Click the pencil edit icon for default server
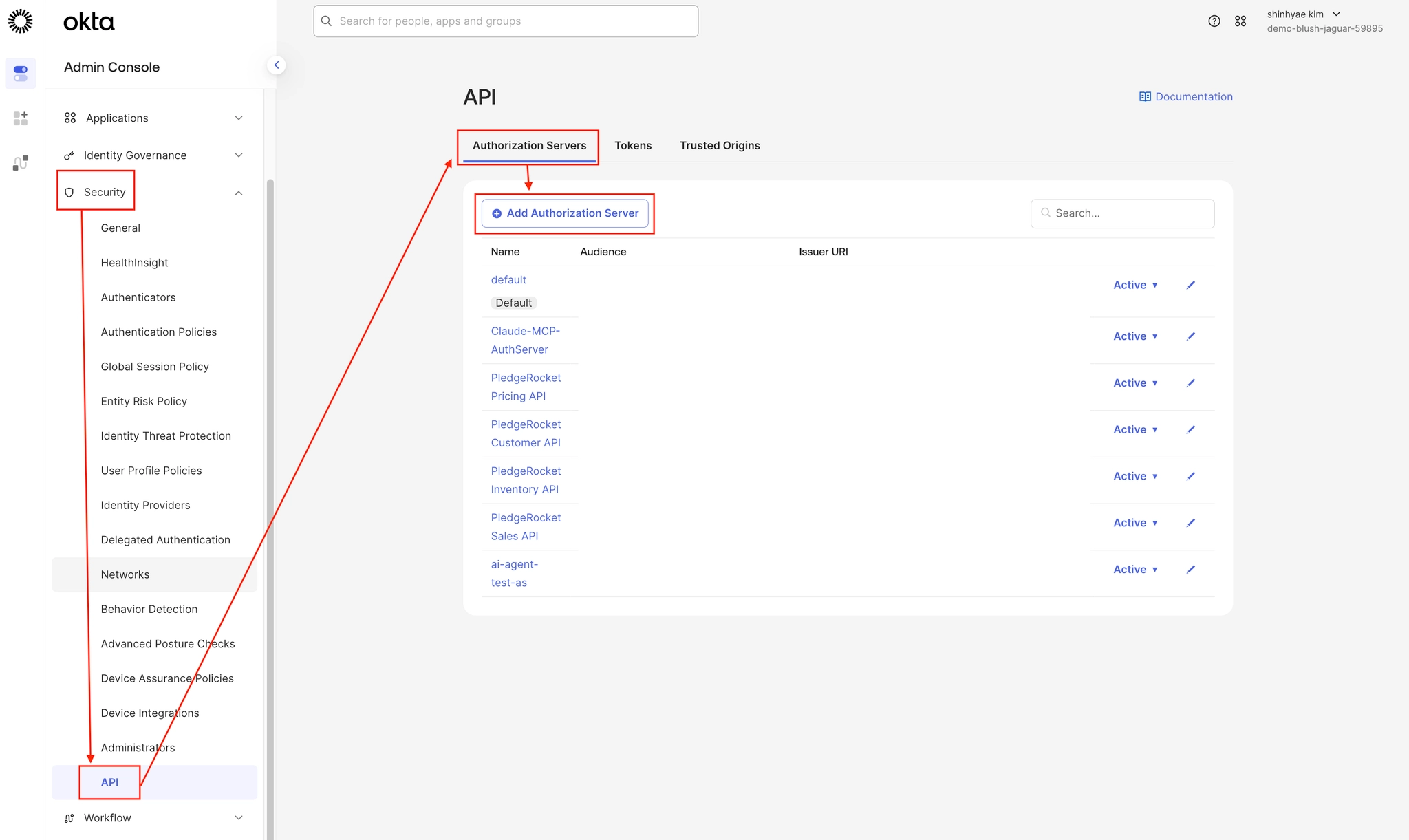The width and height of the screenshot is (1409, 840). coord(1191,285)
